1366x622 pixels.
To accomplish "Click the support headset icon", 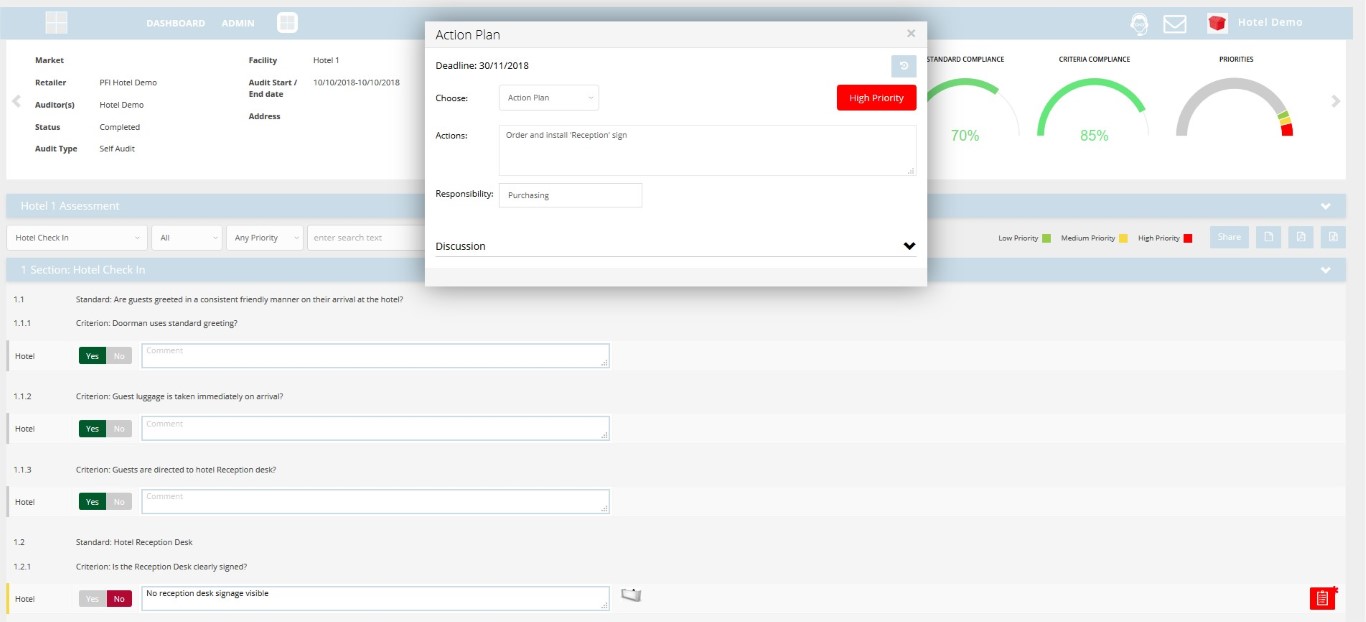I will click(x=1138, y=23).
